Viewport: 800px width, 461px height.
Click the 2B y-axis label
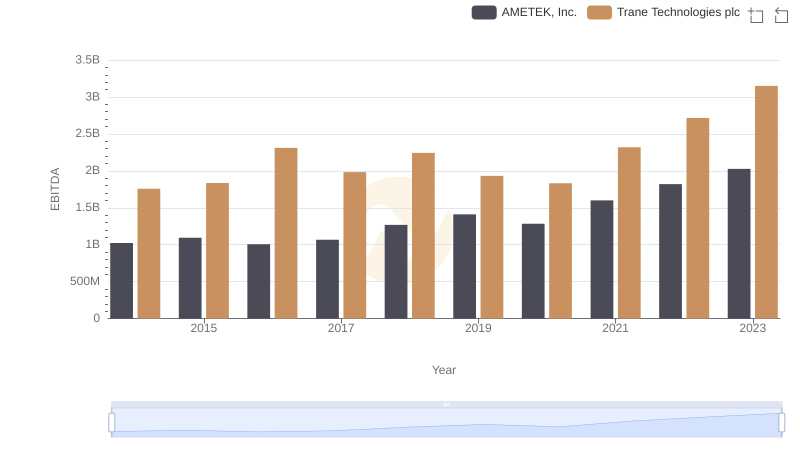pos(92,170)
